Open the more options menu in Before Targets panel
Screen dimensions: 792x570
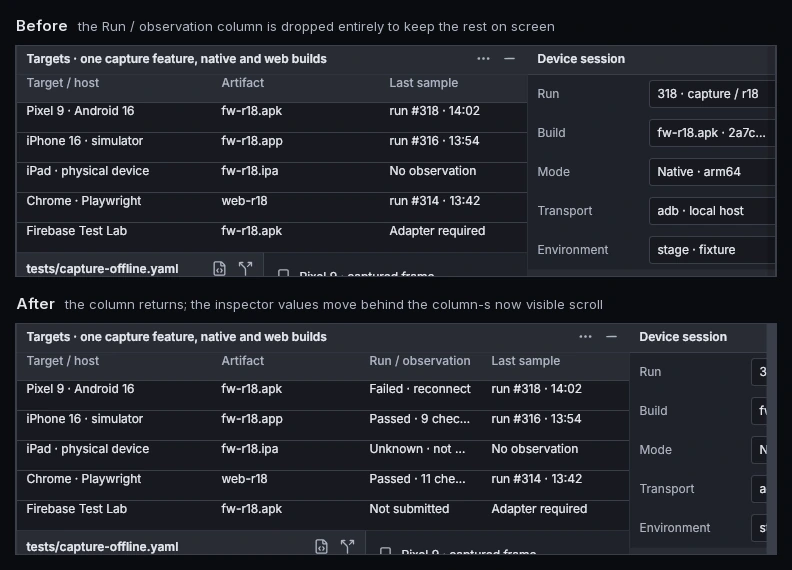(x=483, y=59)
